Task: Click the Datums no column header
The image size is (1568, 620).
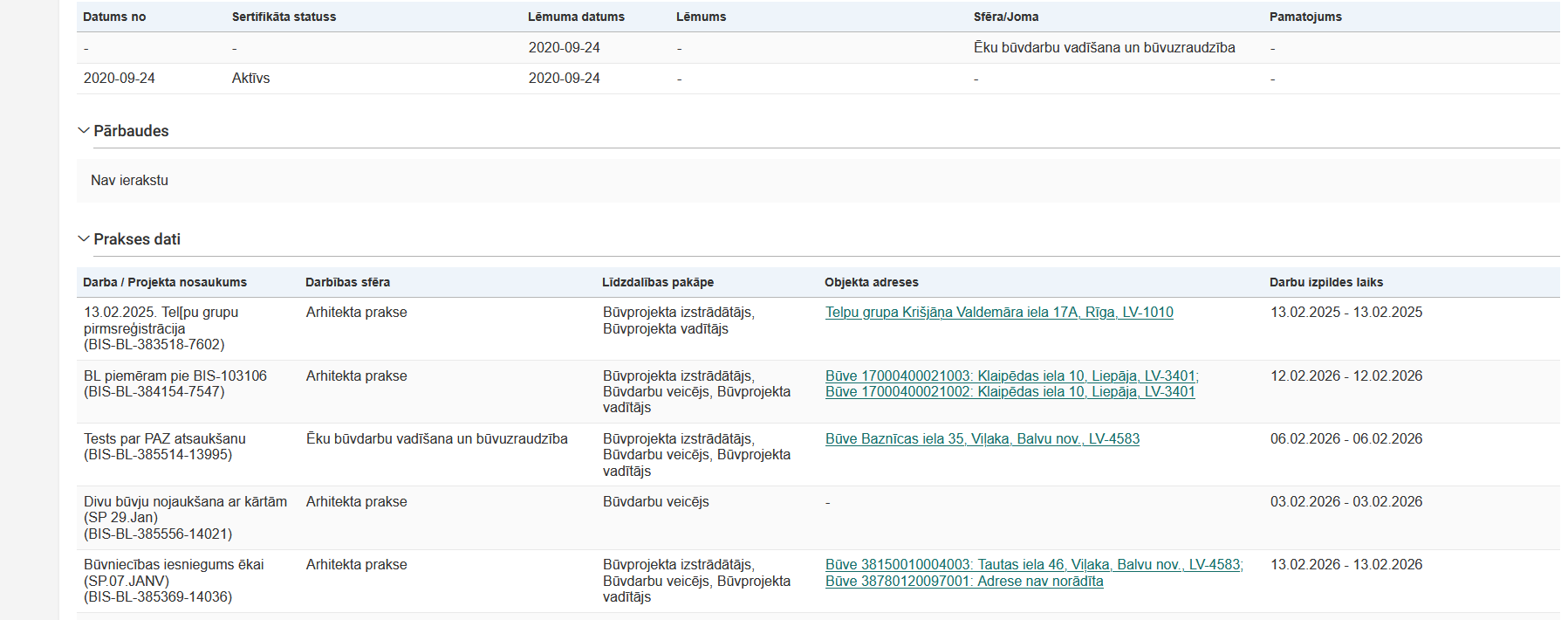Action: 114,17
